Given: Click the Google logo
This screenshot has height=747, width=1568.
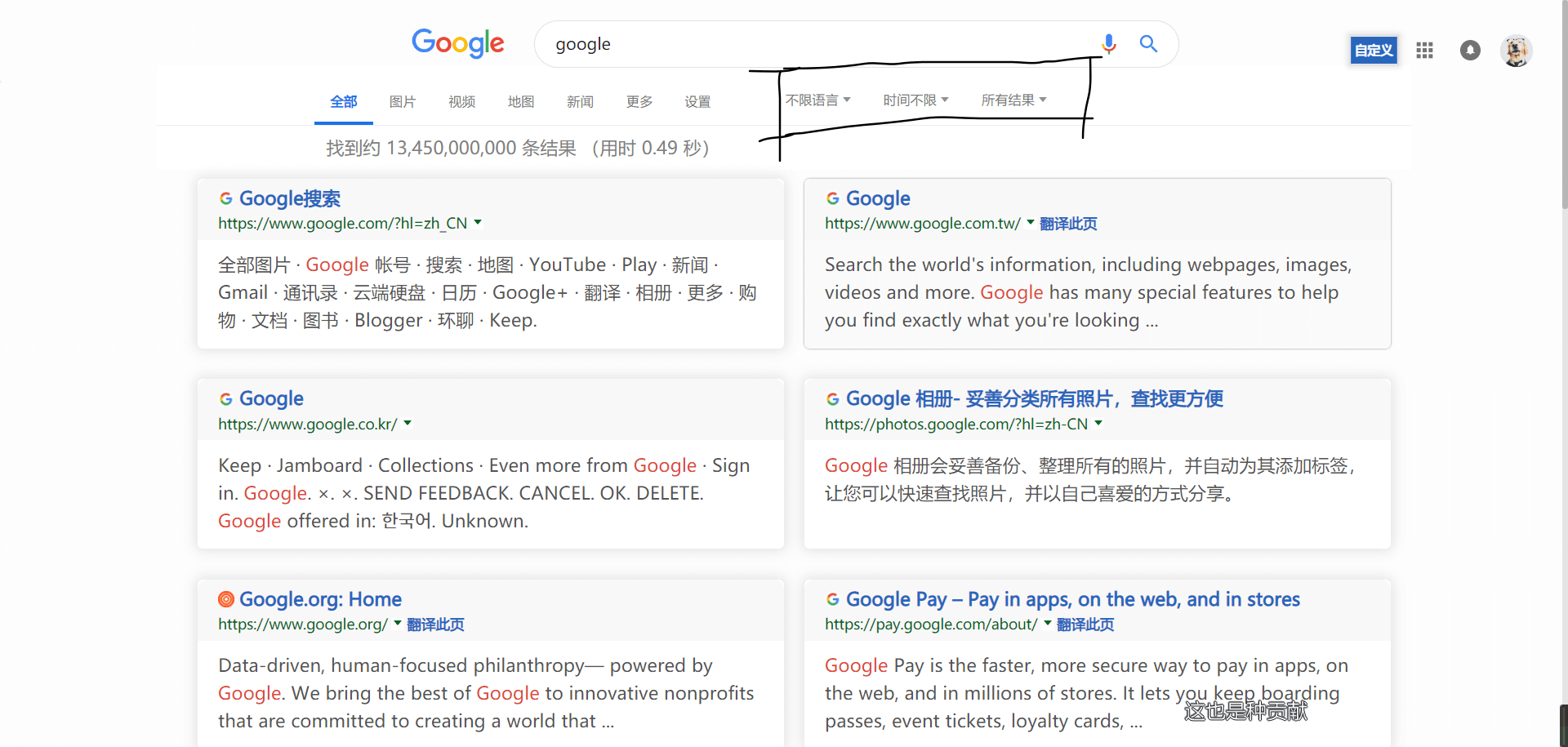Looking at the screenshot, I should [x=457, y=43].
